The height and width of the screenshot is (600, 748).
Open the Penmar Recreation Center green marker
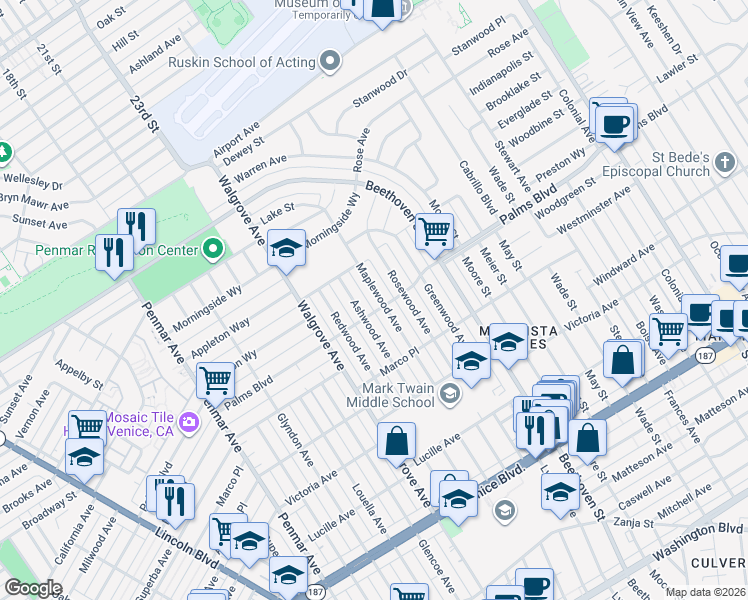213,249
